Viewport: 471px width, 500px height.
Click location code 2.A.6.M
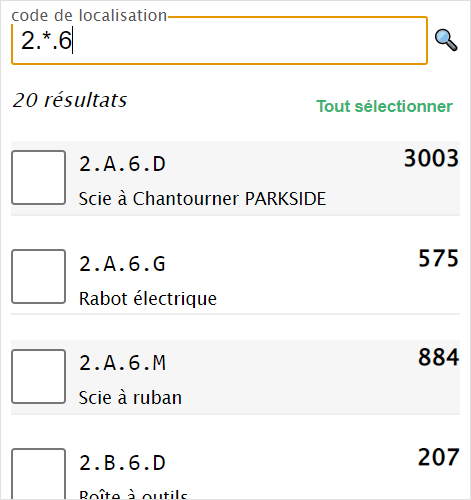pos(122,363)
